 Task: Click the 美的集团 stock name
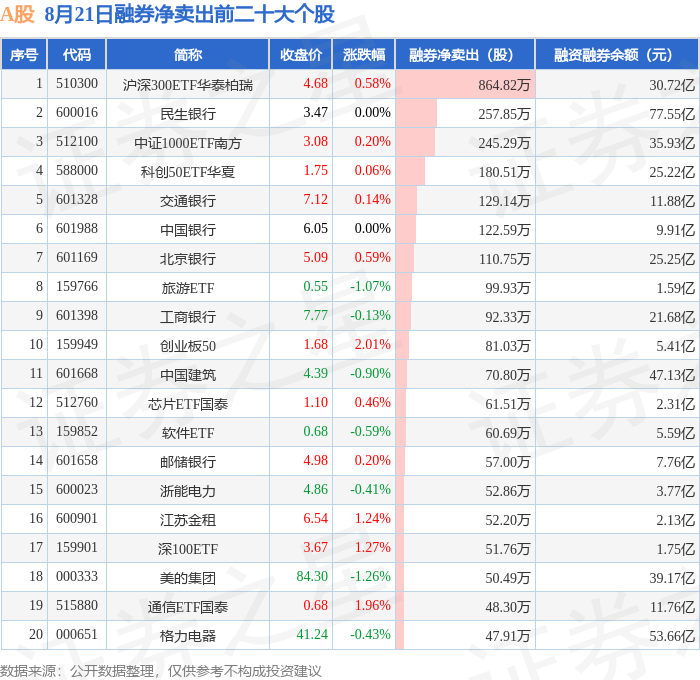188,578
